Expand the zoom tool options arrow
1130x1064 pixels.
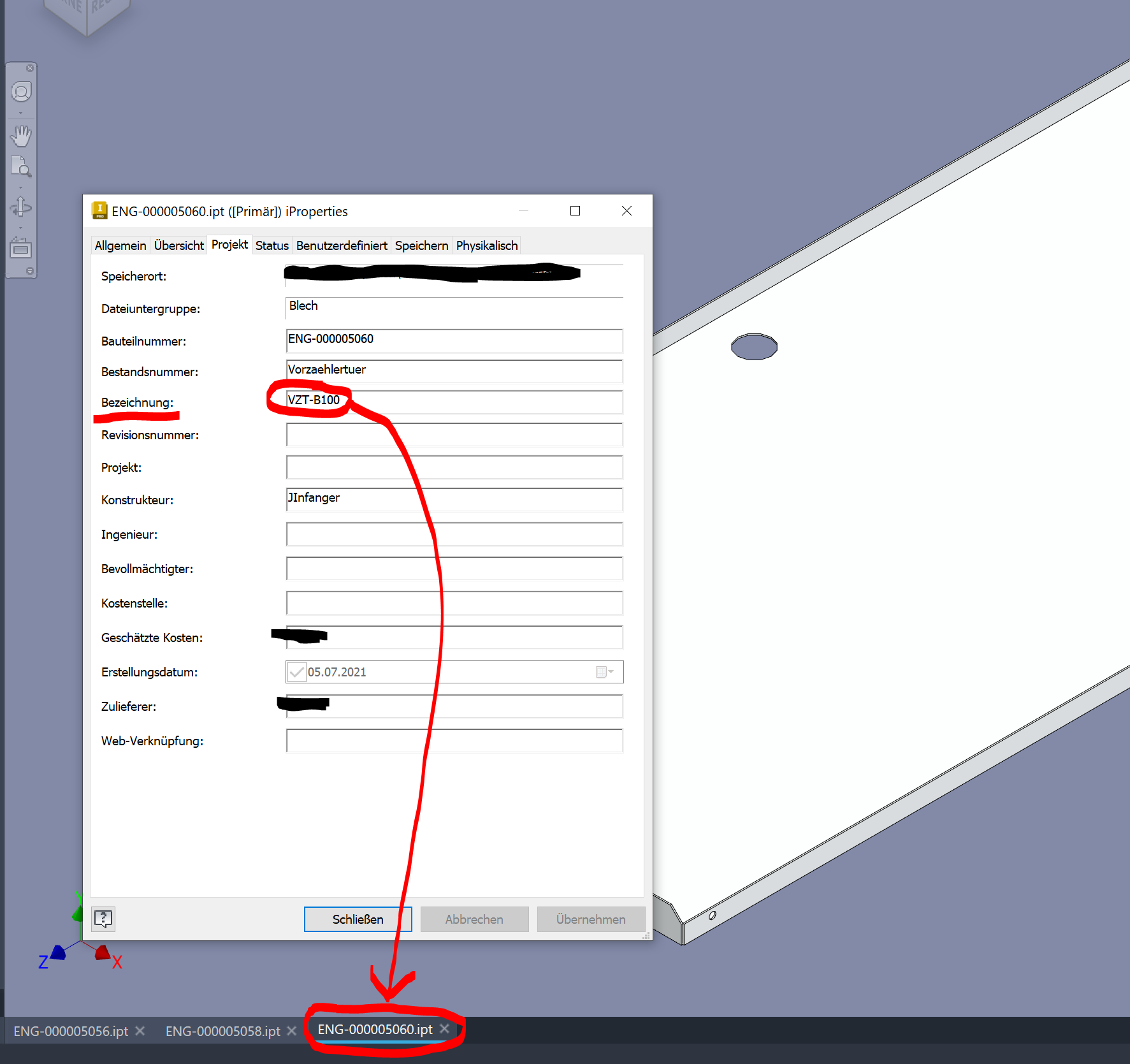click(21, 187)
